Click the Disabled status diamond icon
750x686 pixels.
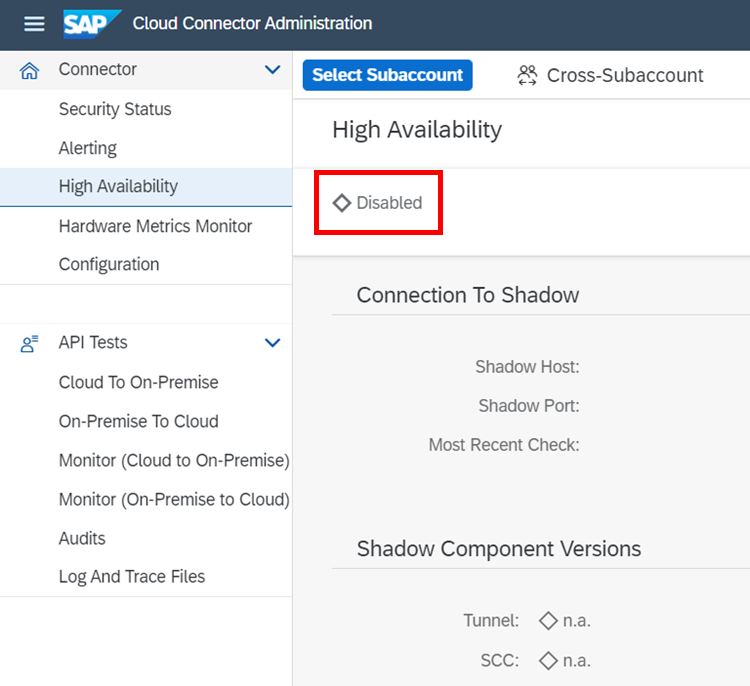pyautogui.click(x=342, y=203)
